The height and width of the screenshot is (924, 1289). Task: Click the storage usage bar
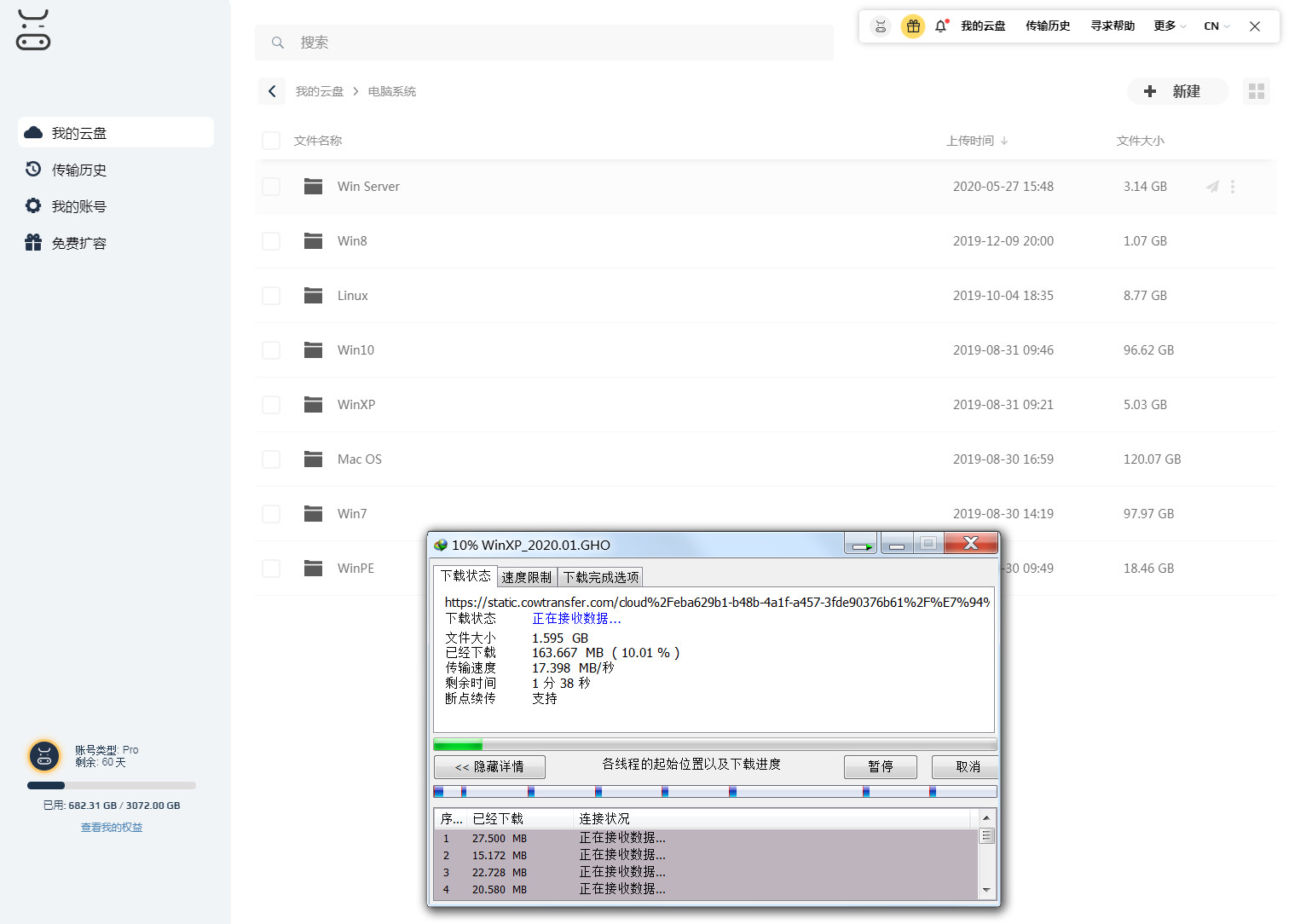pyautogui.click(x=112, y=785)
